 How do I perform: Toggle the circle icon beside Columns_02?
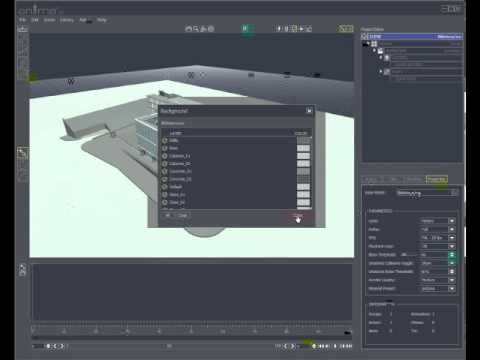165,164
